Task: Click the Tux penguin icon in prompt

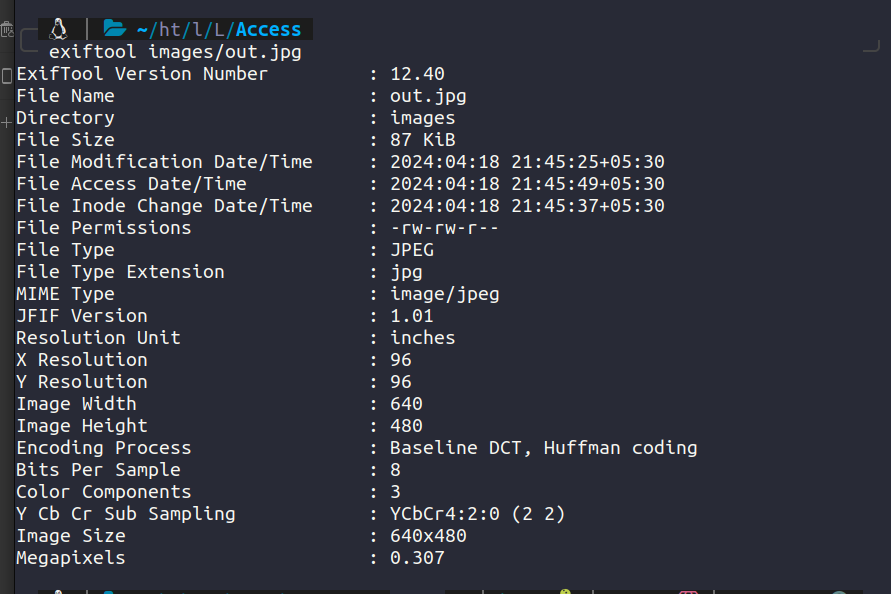Action: [x=58, y=29]
